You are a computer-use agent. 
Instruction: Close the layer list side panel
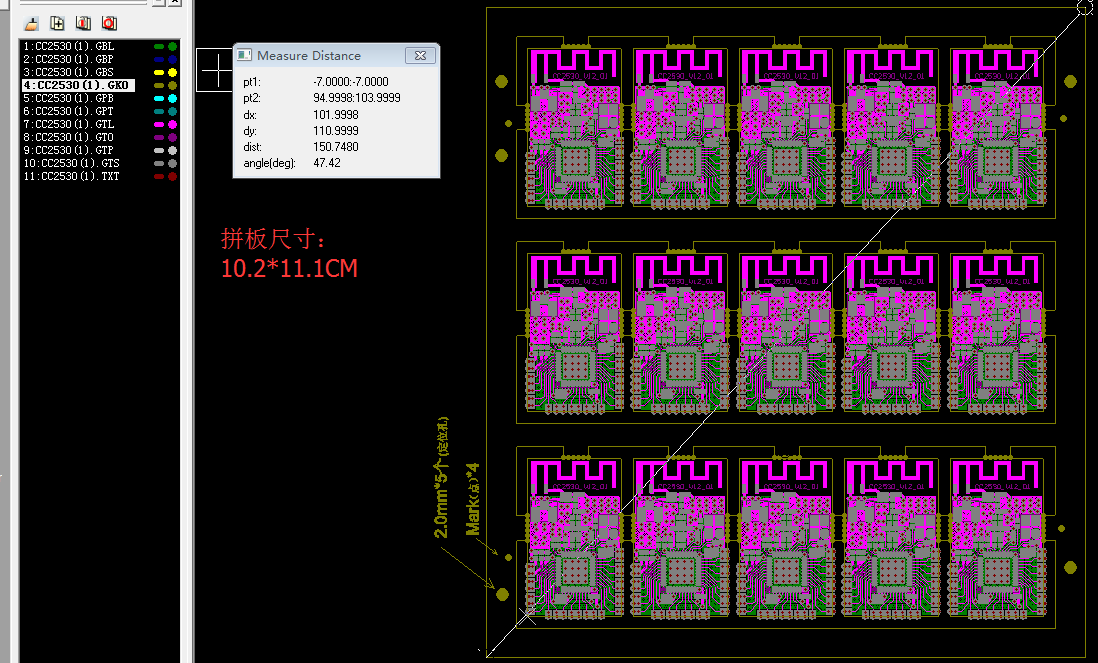click(175, 2)
